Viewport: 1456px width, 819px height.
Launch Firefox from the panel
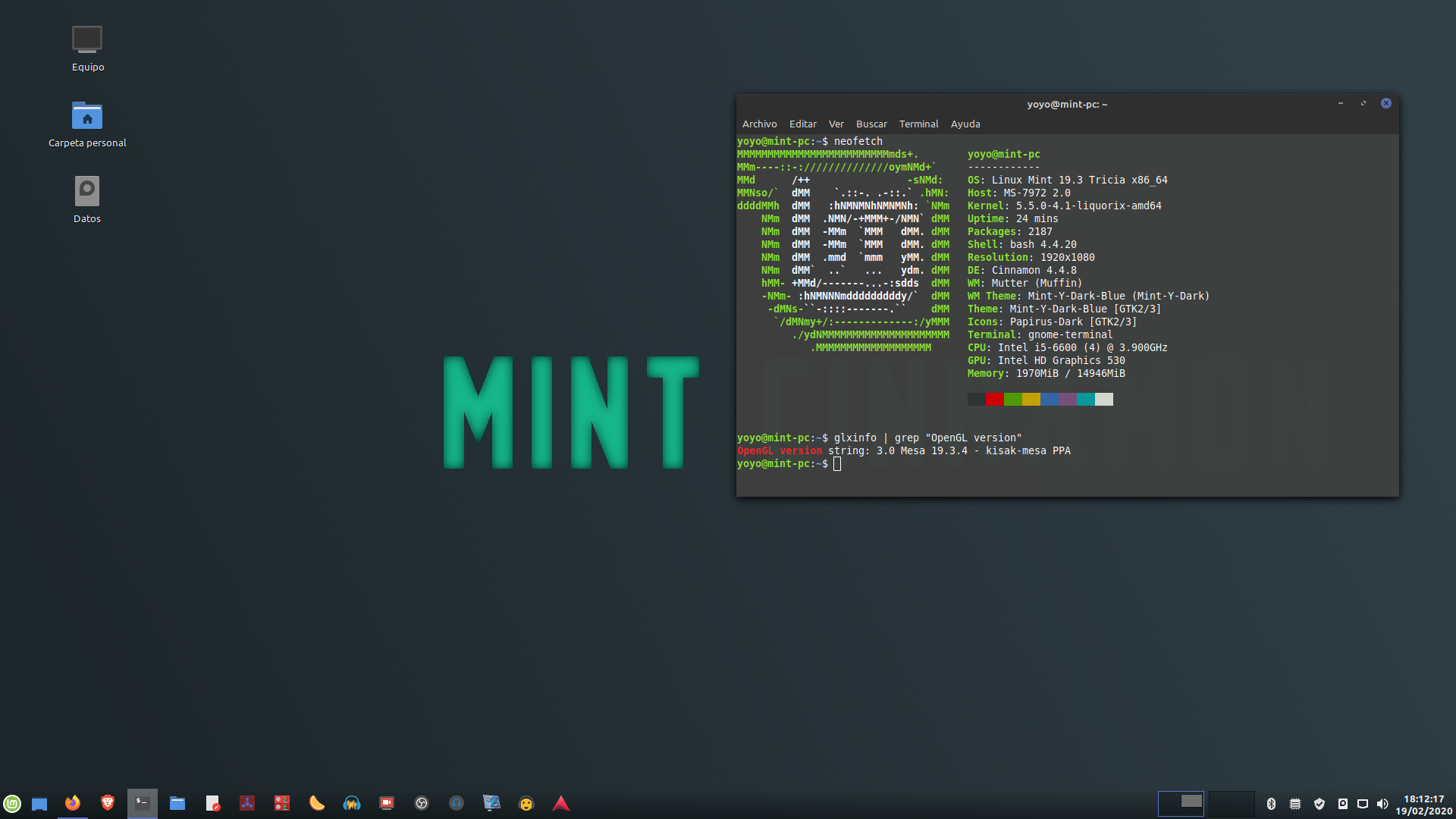coord(73,803)
